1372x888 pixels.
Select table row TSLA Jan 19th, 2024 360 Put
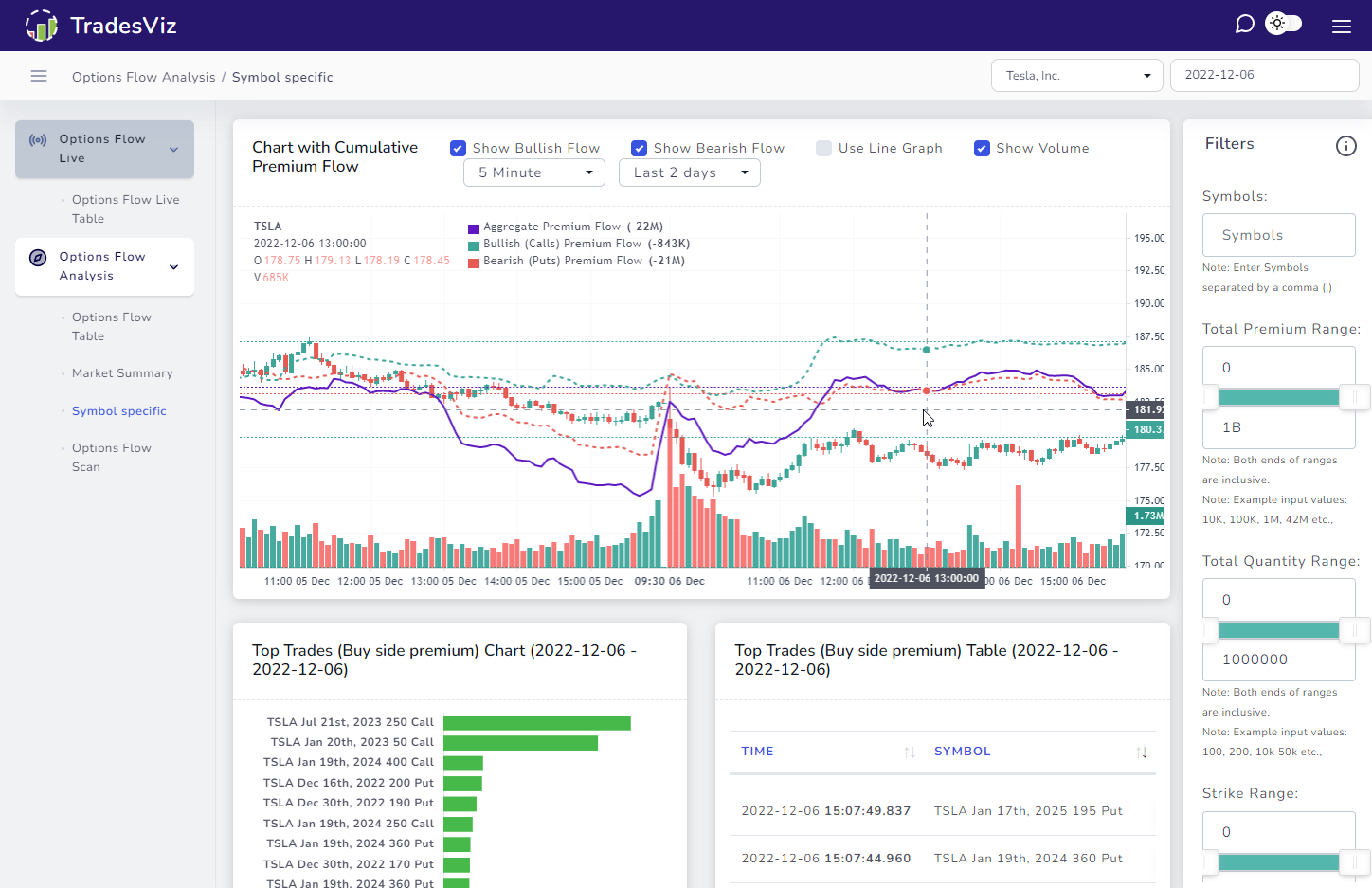click(x=943, y=859)
